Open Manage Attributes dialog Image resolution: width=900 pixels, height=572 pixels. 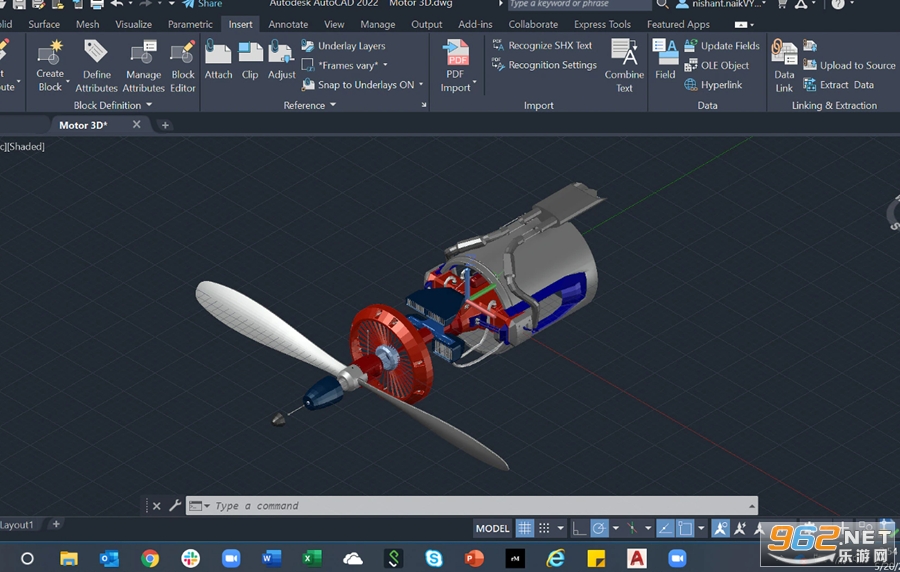(143, 66)
